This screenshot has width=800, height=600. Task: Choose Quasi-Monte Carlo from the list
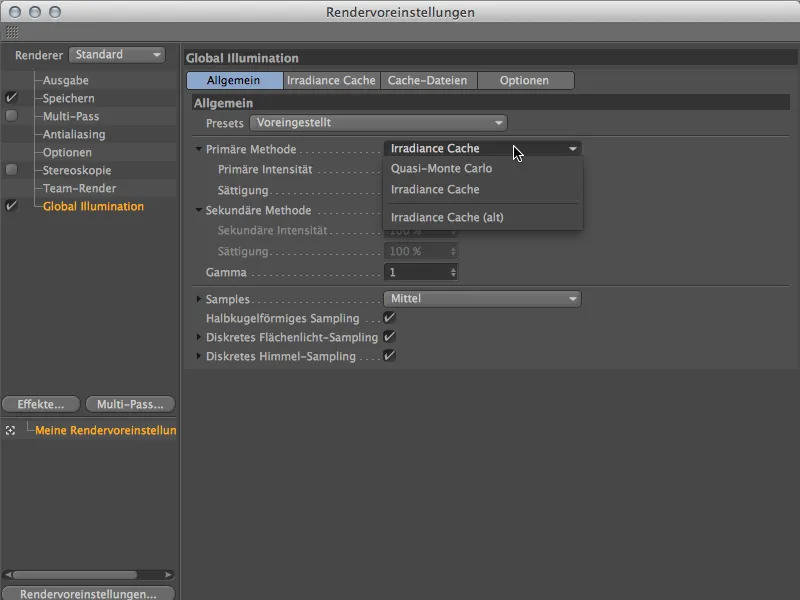click(x=483, y=168)
